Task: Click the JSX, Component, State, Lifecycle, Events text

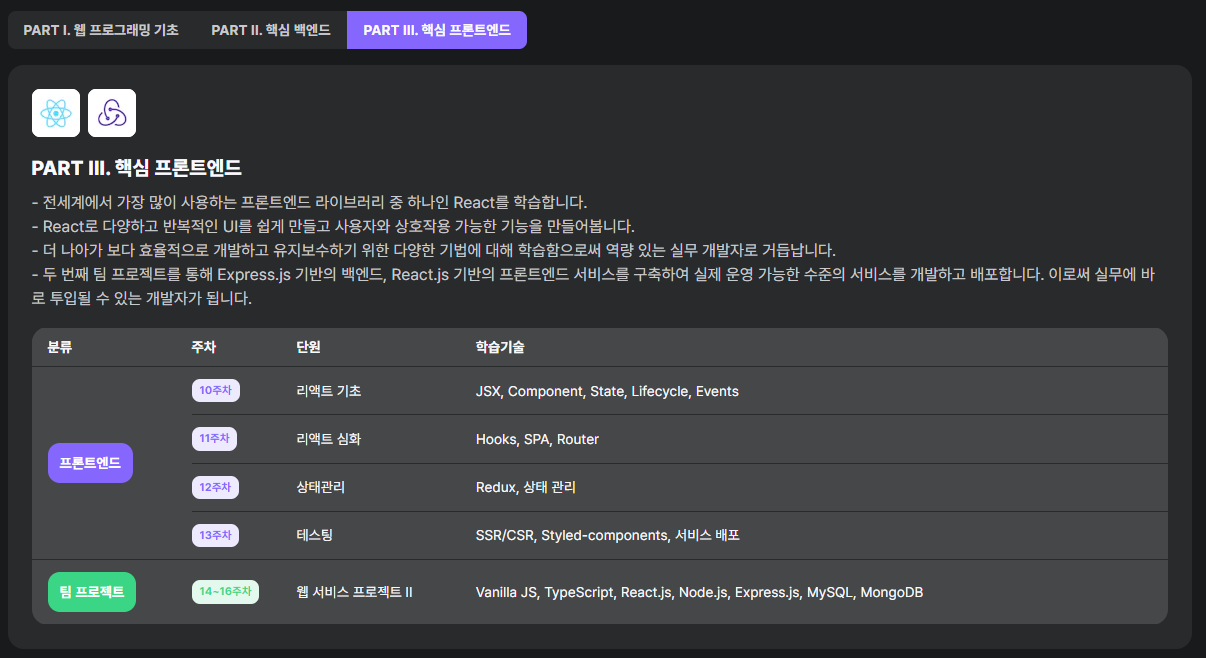Action: pyautogui.click(x=607, y=391)
